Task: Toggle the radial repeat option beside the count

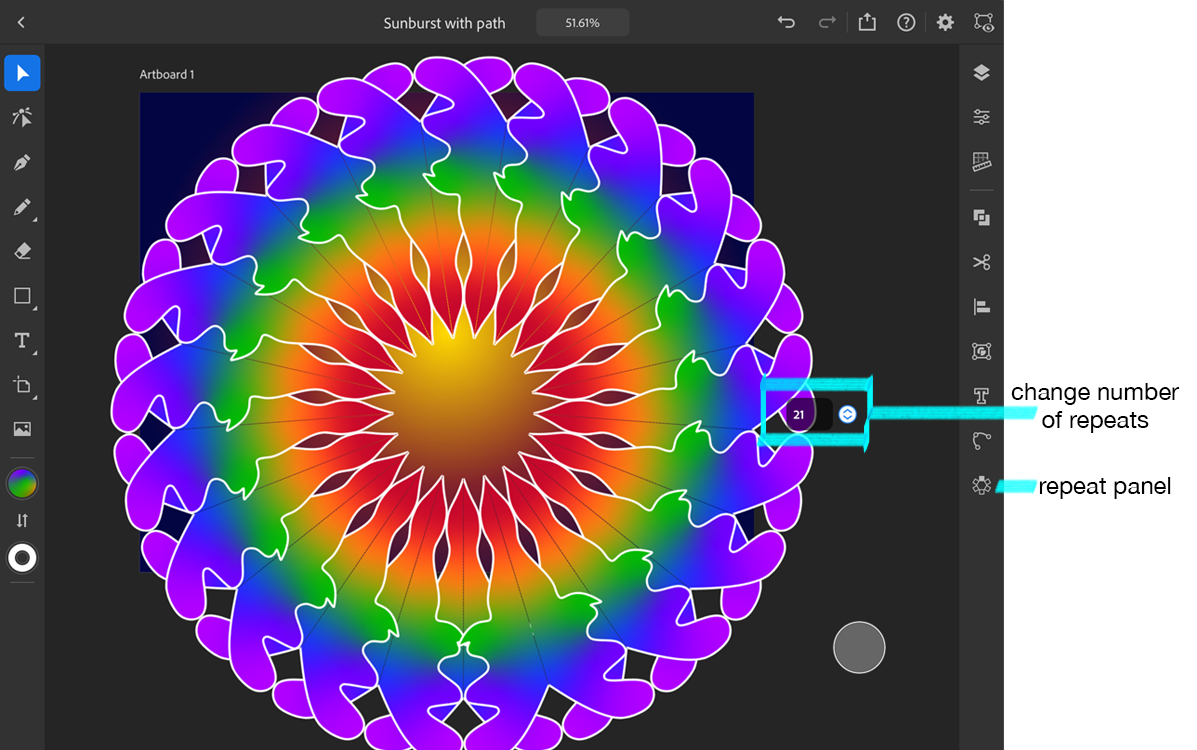Action: pos(846,413)
